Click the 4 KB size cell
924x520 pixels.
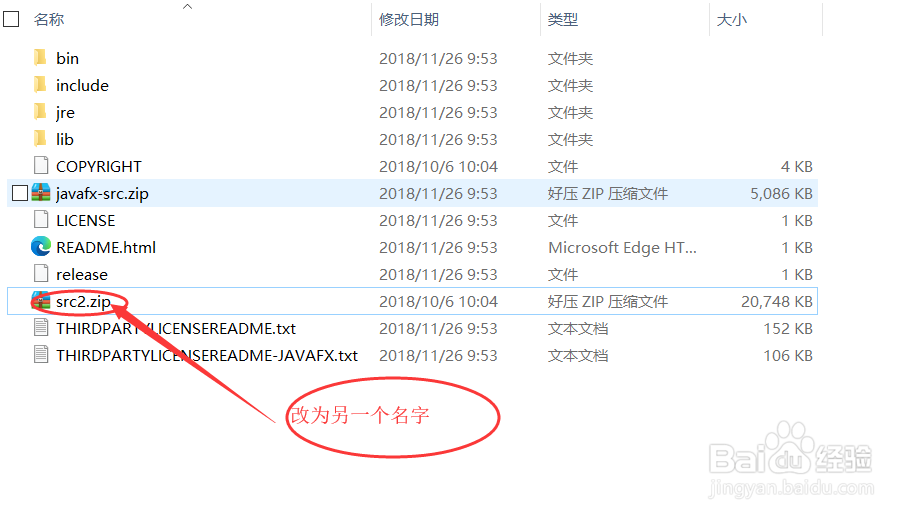pyautogui.click(x=797, y=166)
